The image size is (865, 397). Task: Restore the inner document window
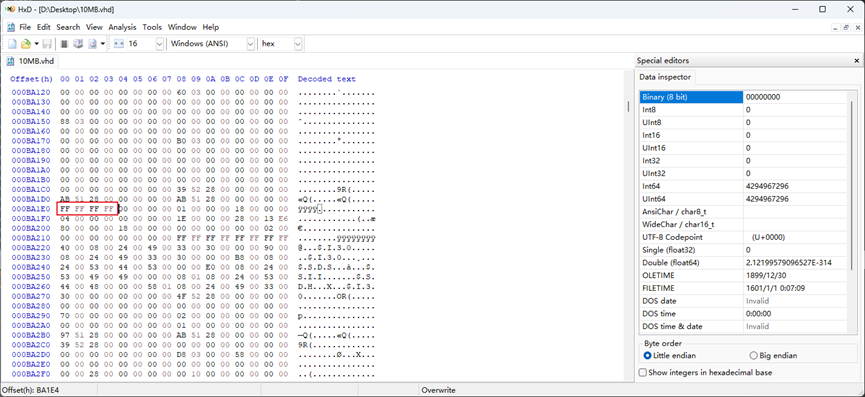[x=846, y=27]
